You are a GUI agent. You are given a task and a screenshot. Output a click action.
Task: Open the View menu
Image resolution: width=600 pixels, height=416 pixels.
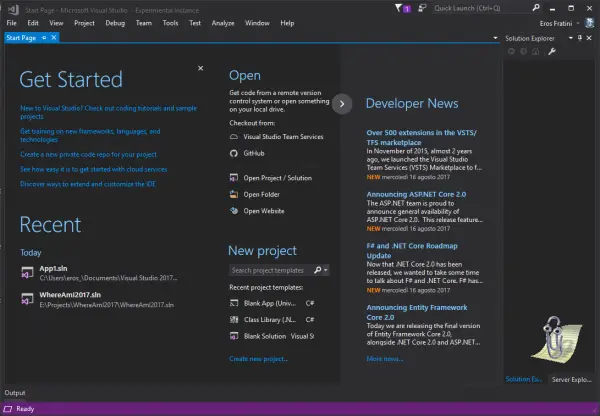[56, 23]
